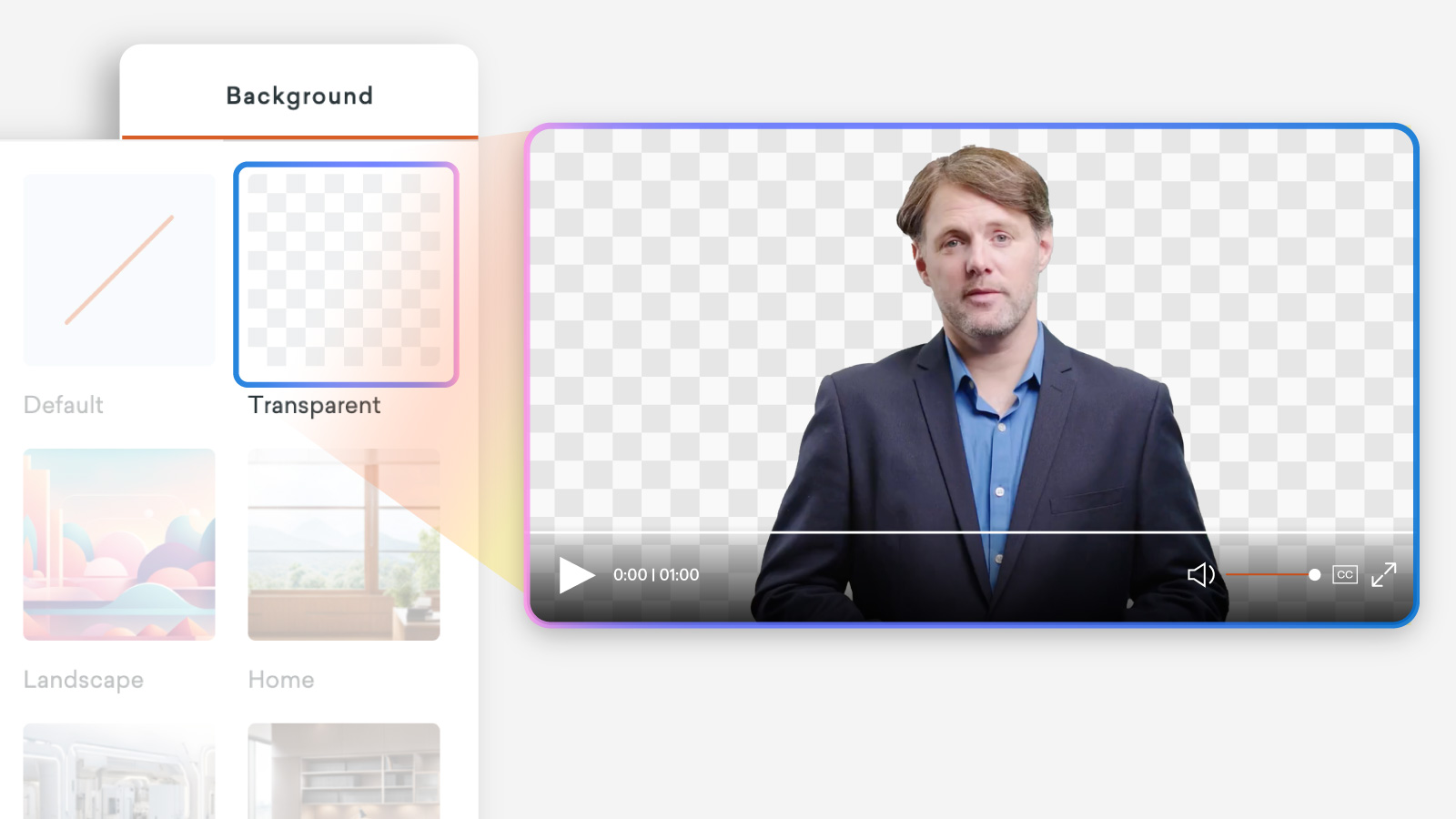The image size is (1456, 819).
Task: Click the "Default" text label
Action: click(x=64, y=405)
